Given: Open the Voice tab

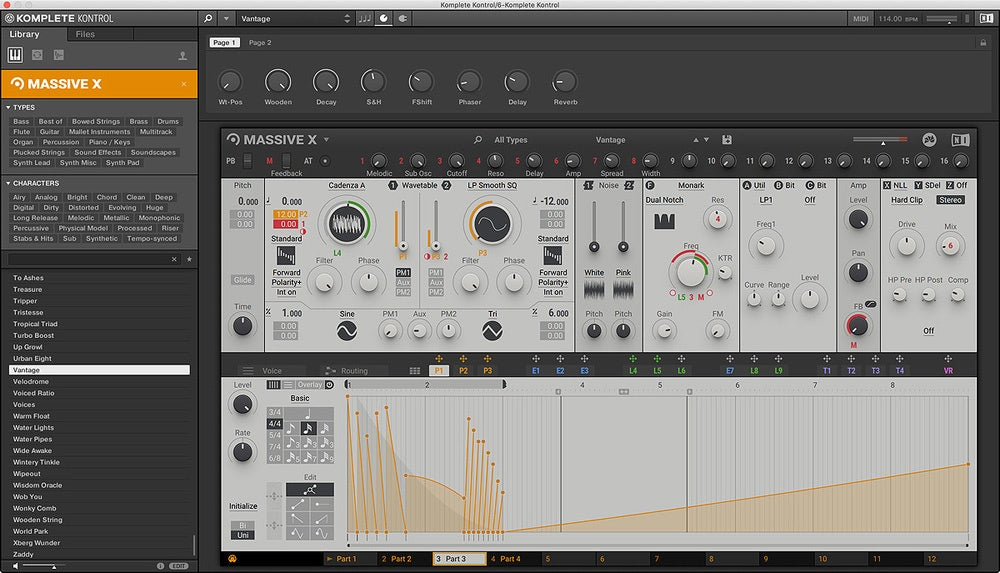Looking at the screenshot, I should click(272, 371).
